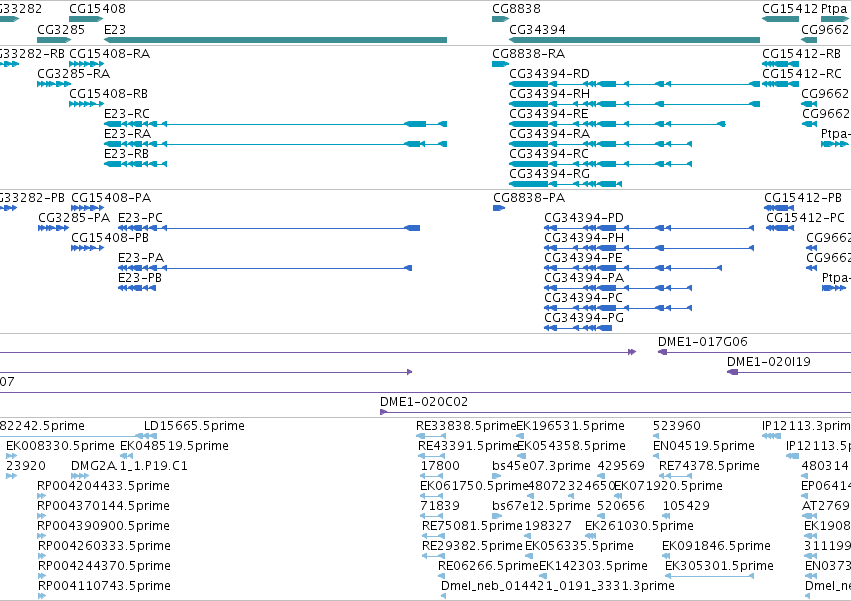Viewport: 851px width, 601px height.
Task: Select protein CG34394-PD
Action: 584,218
